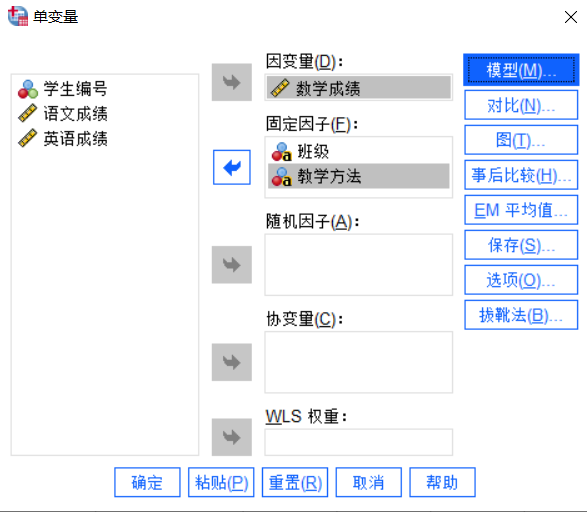Click the arrow button beside 因变量 field
Image resolution: width=587 pixels, height=512 pixels.
232,82
